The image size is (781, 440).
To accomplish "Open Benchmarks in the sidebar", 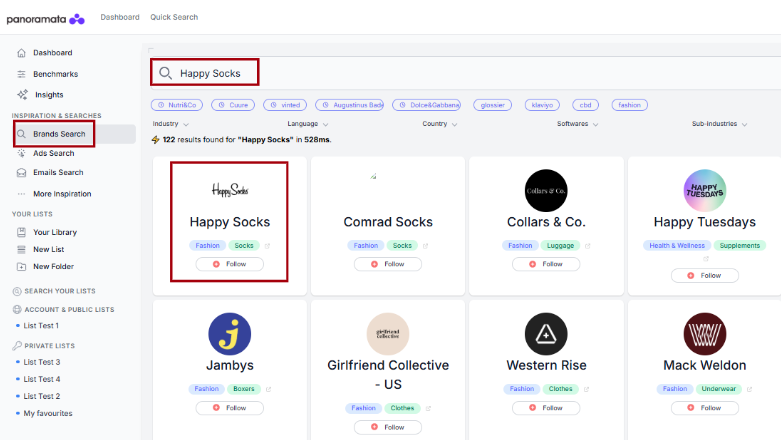I will coord(55,74).
